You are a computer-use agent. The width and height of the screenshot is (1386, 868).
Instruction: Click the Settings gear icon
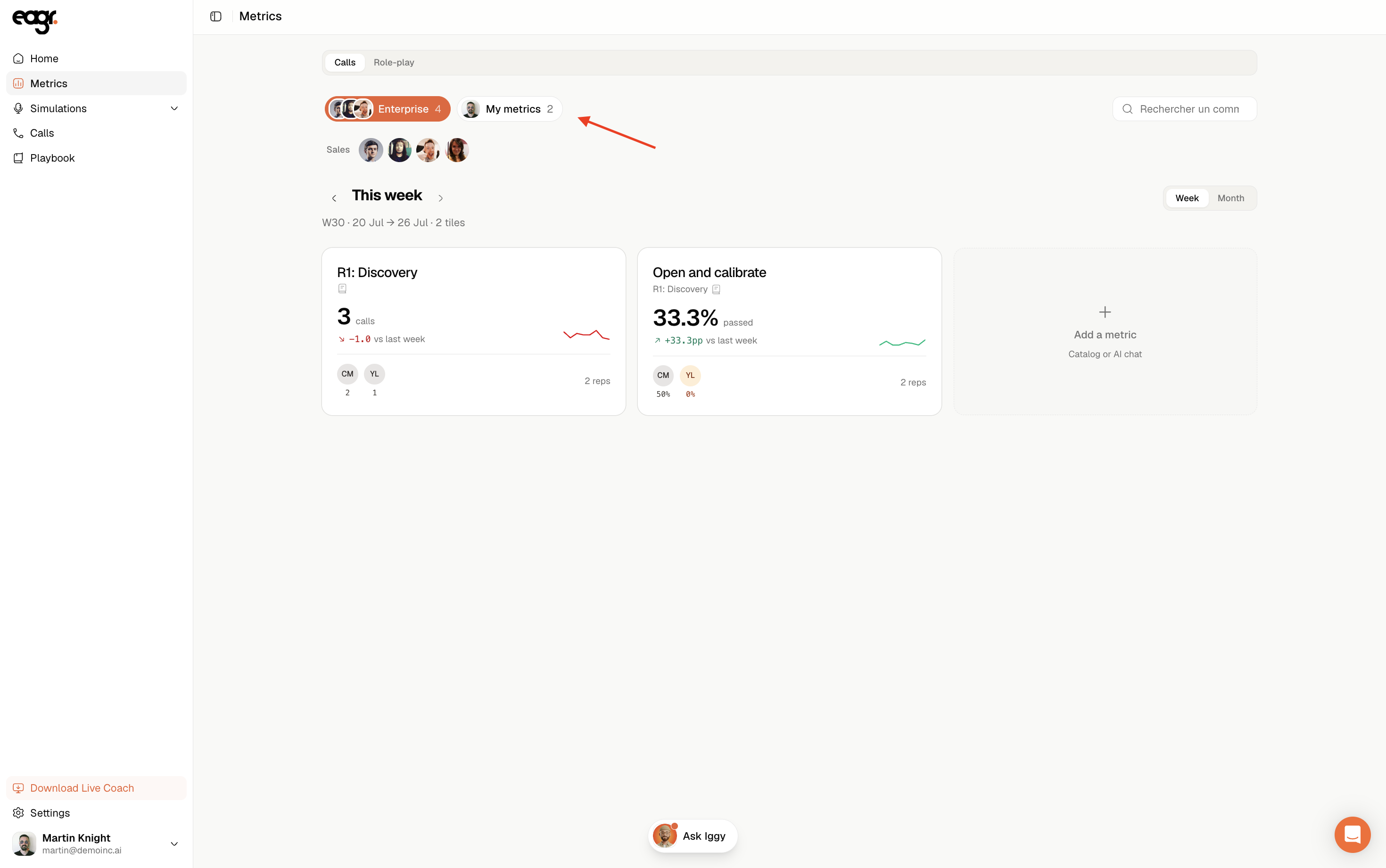pos(18,813)
